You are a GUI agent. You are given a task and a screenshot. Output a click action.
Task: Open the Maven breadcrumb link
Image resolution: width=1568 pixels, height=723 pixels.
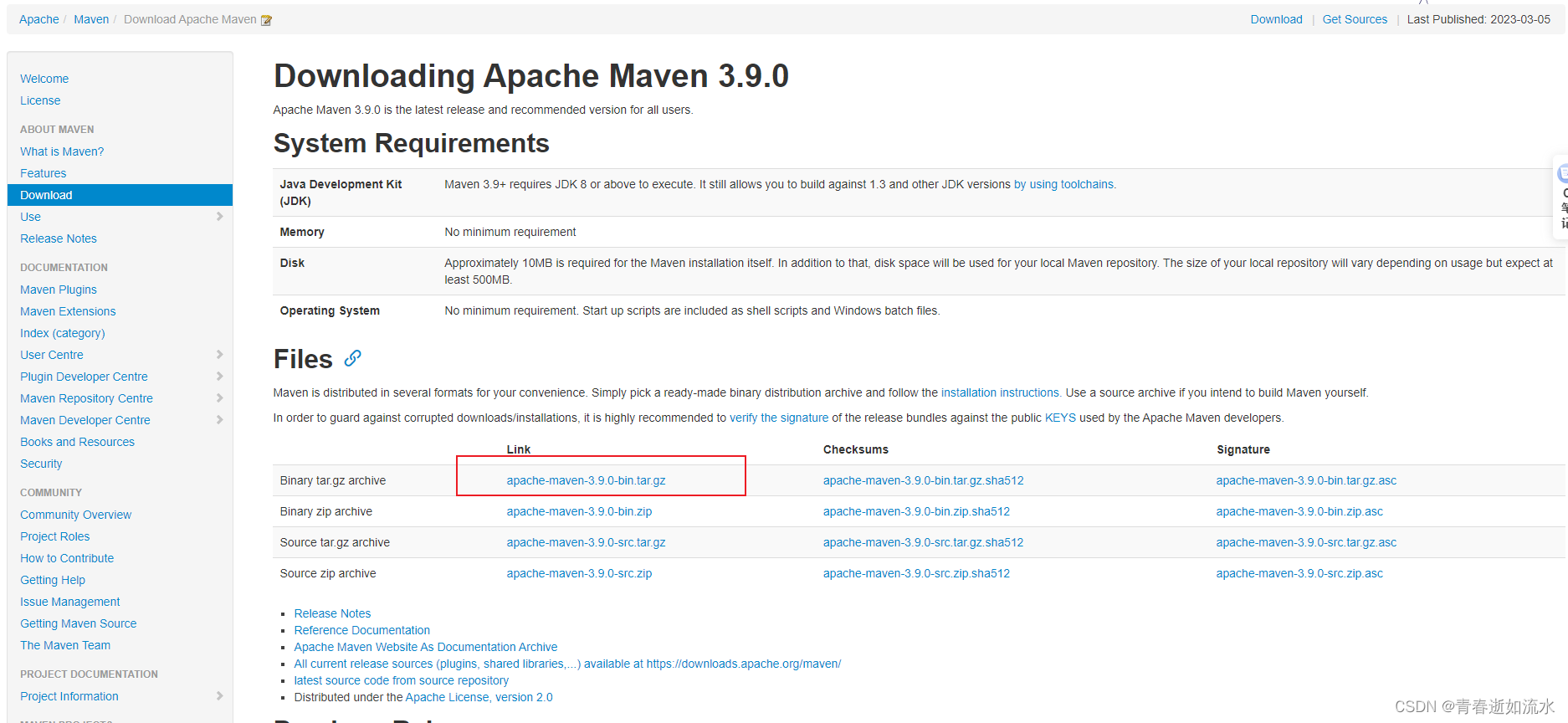click(x=91, y=19)
